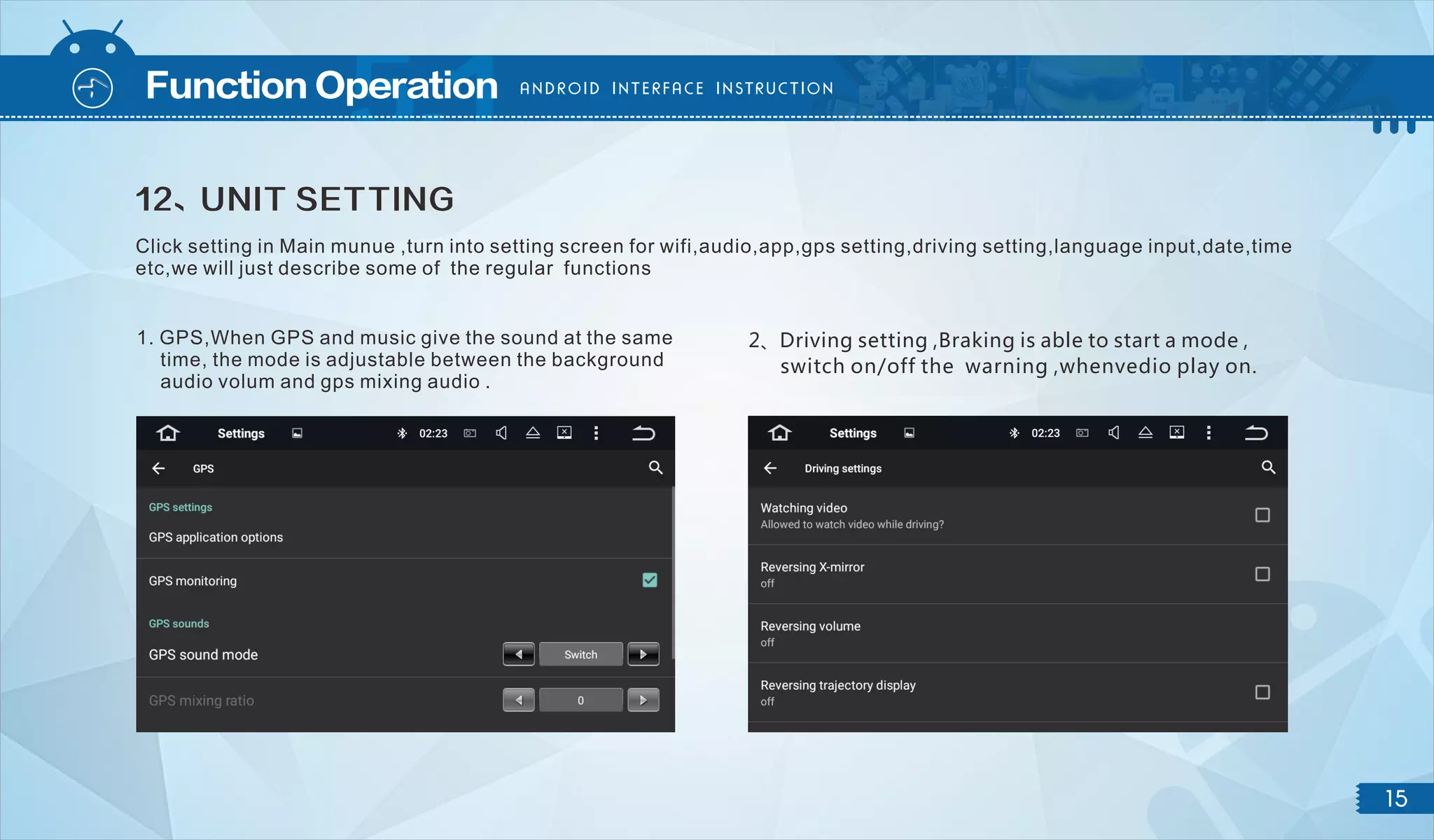Click the 02:23 clock in GPS screen

(433, 433)
